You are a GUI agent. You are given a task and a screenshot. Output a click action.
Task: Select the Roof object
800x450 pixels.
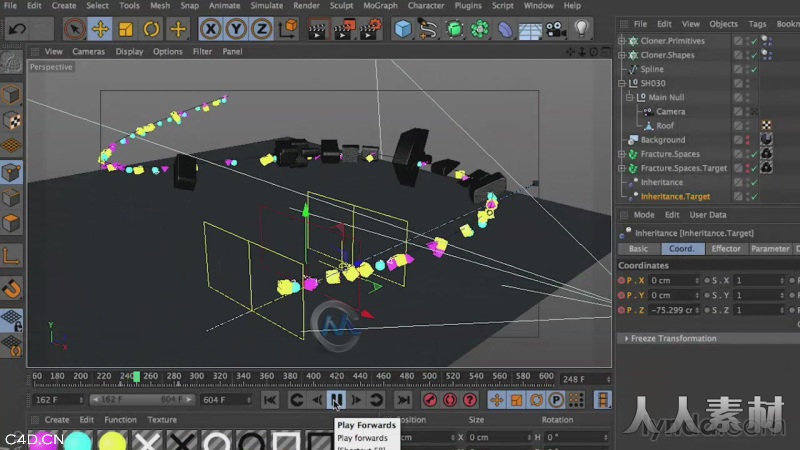[665, 126]
